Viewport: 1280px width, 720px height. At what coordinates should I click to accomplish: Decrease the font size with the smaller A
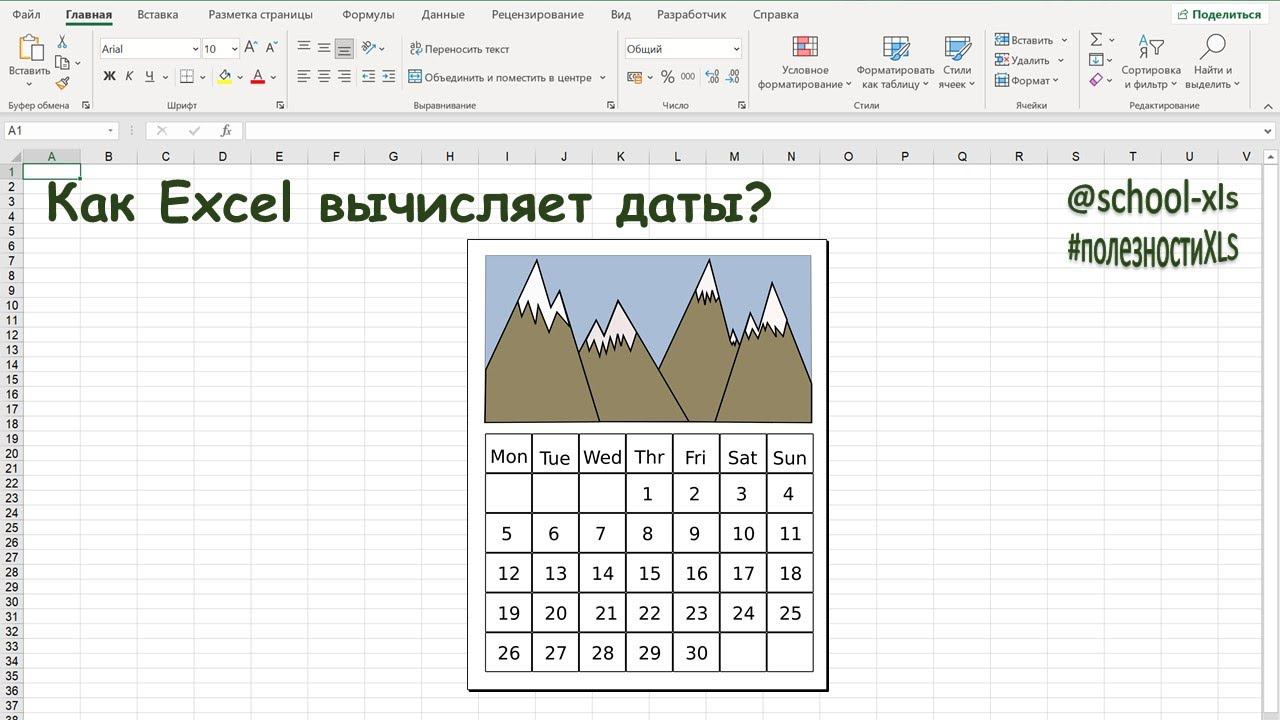[271, 48]
